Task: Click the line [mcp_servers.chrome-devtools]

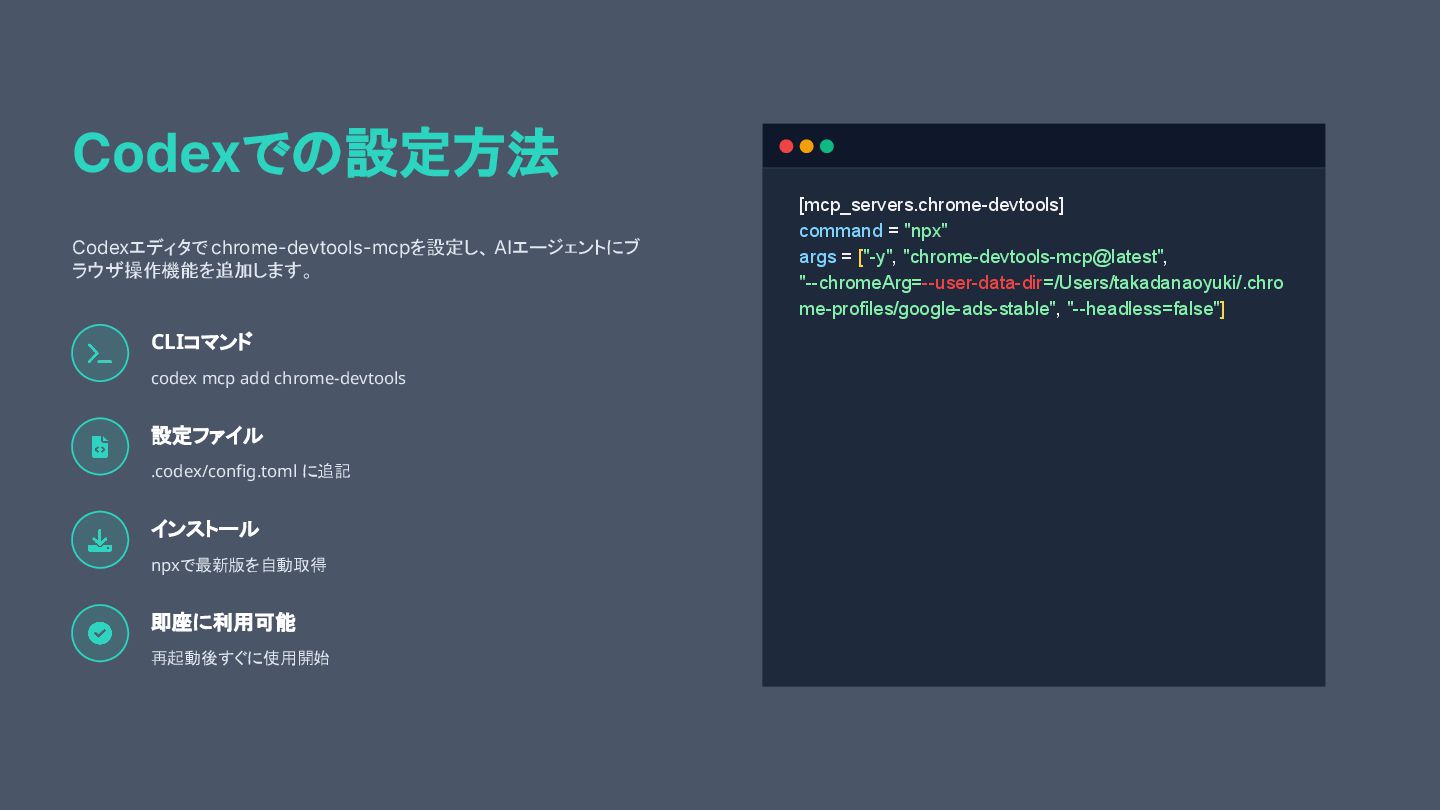Action: [x=931, y=205]
